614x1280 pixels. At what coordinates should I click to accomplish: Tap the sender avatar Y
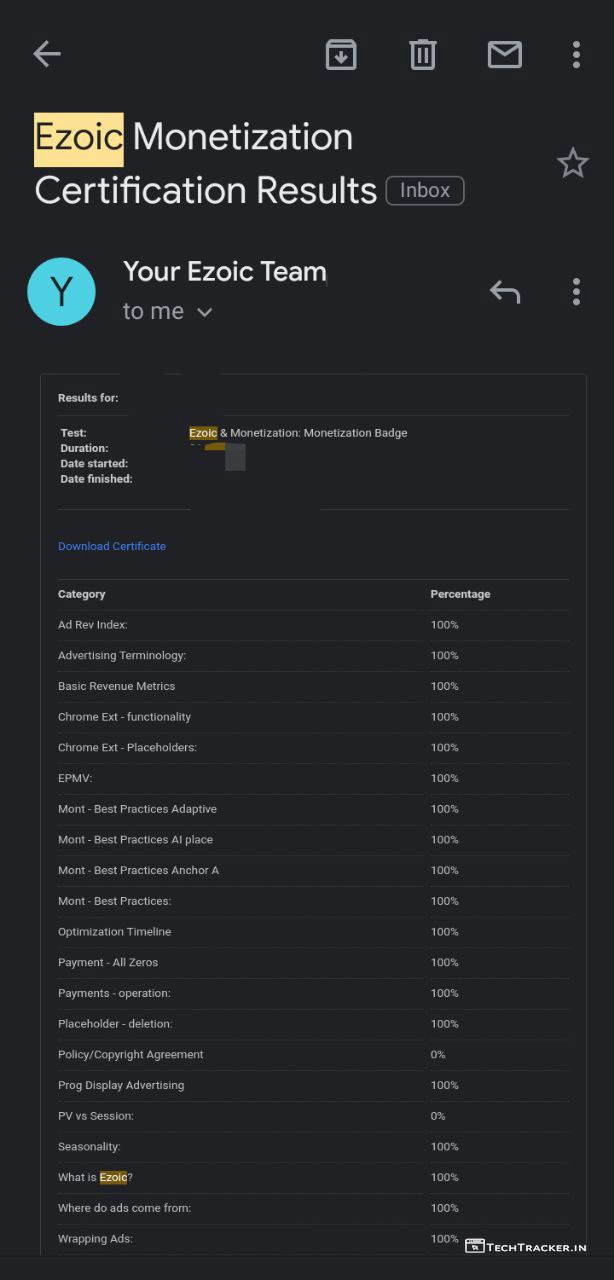(x=61, y=292)
